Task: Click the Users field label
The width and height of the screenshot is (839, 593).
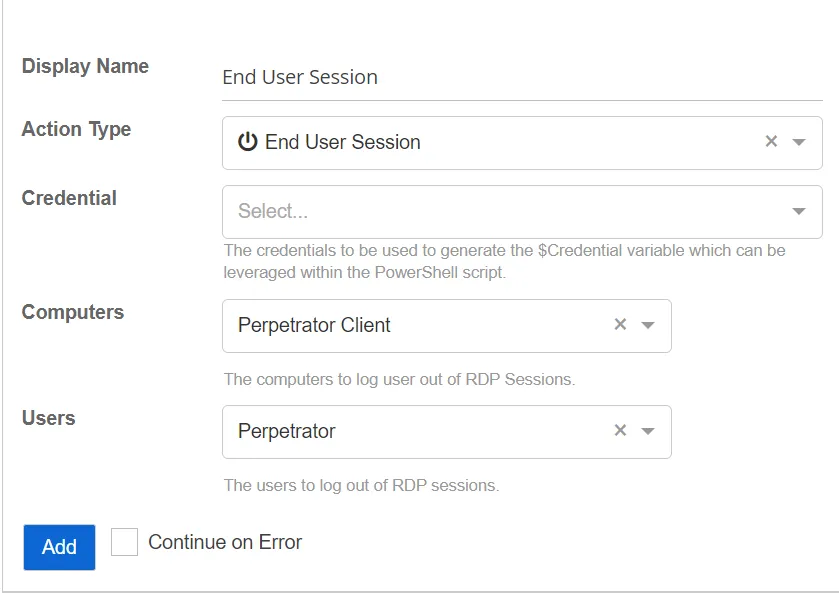Action: (x=49, y=419)
